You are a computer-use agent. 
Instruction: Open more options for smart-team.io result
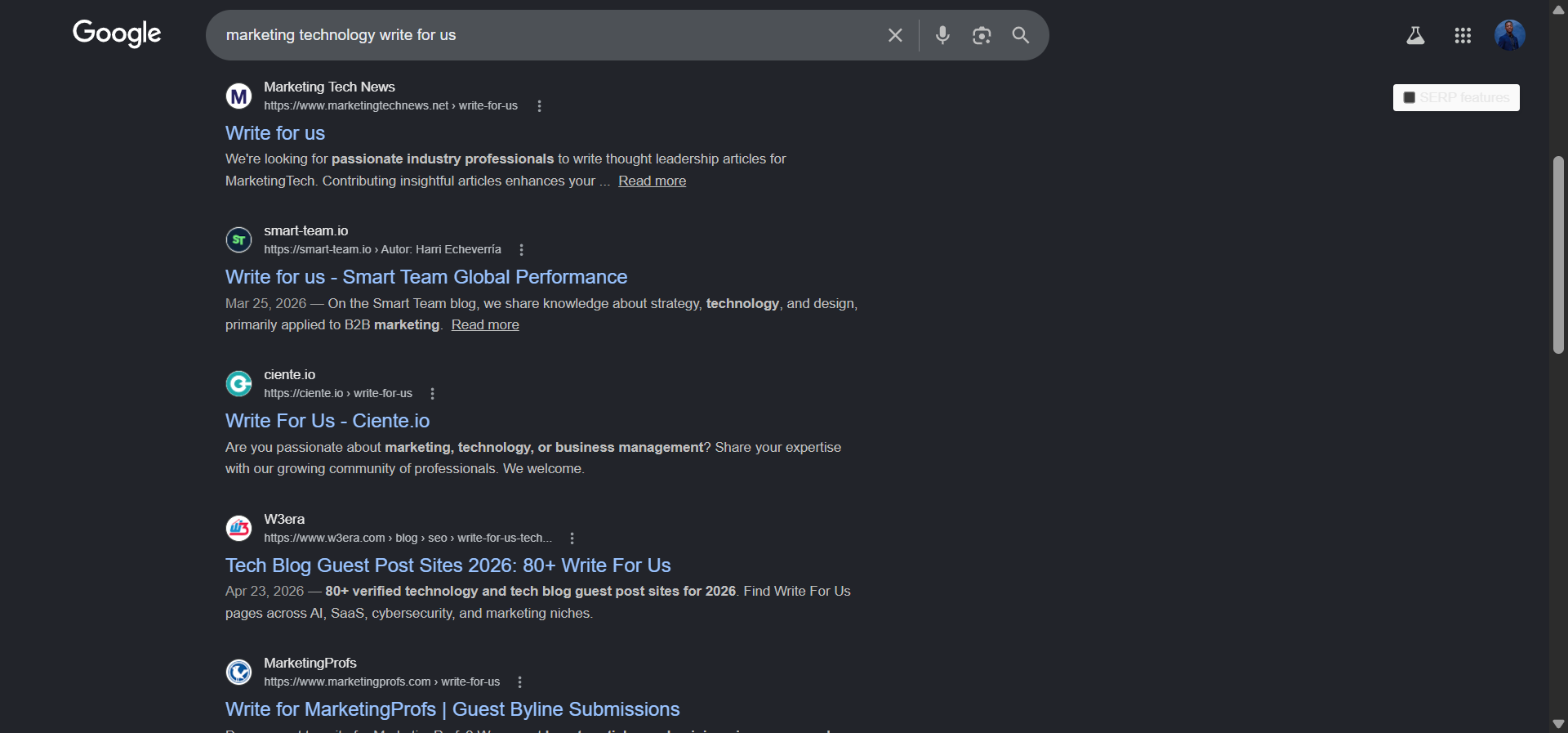click(521, 250)
